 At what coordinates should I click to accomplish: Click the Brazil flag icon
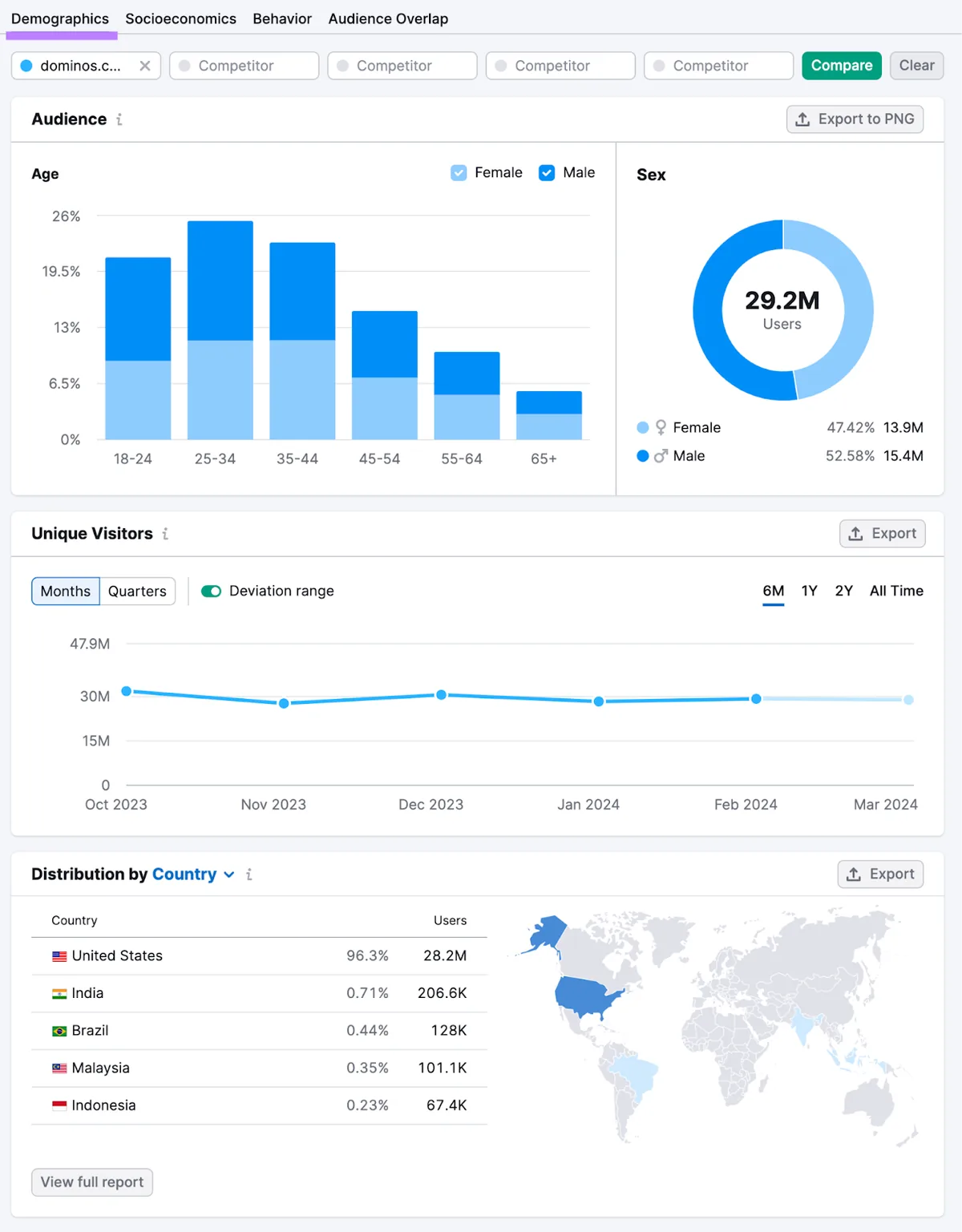click(x=59, y=1031)
